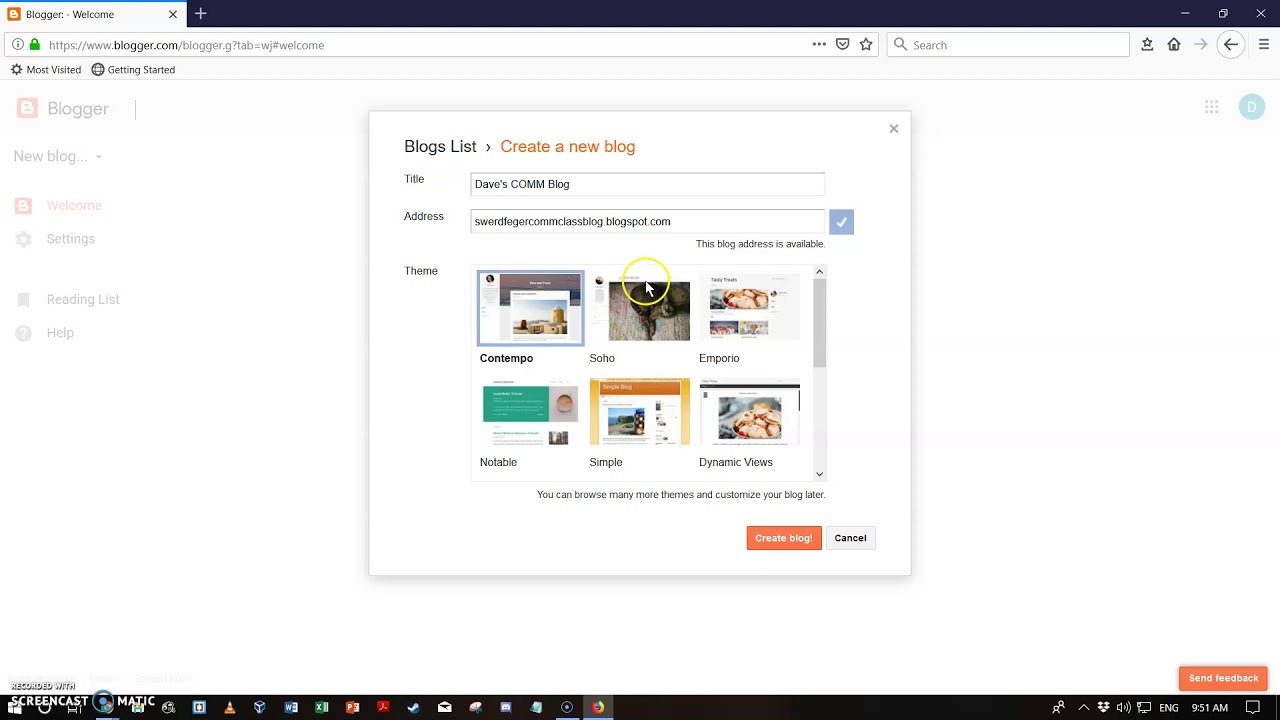Select the Soho theme thumbnail
Screen dimensions: 1280x720
point(640,308)
